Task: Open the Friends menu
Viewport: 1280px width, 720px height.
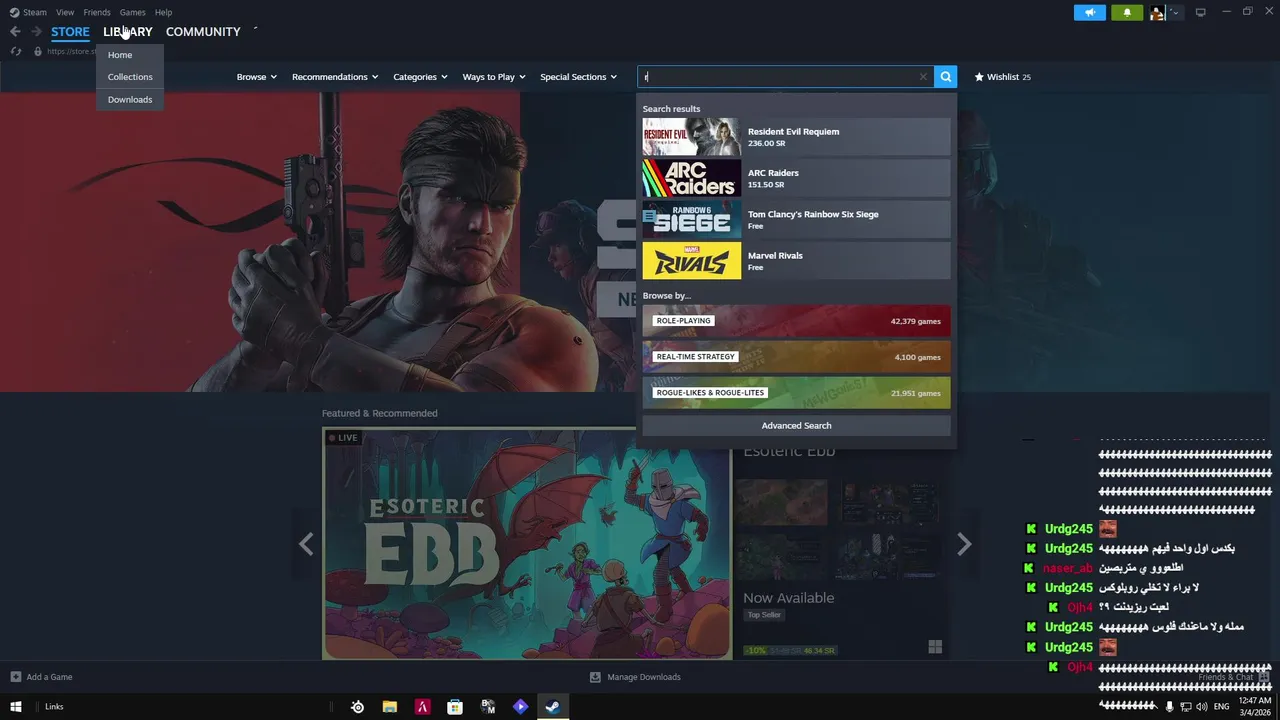Action: (x=97, y=12)
